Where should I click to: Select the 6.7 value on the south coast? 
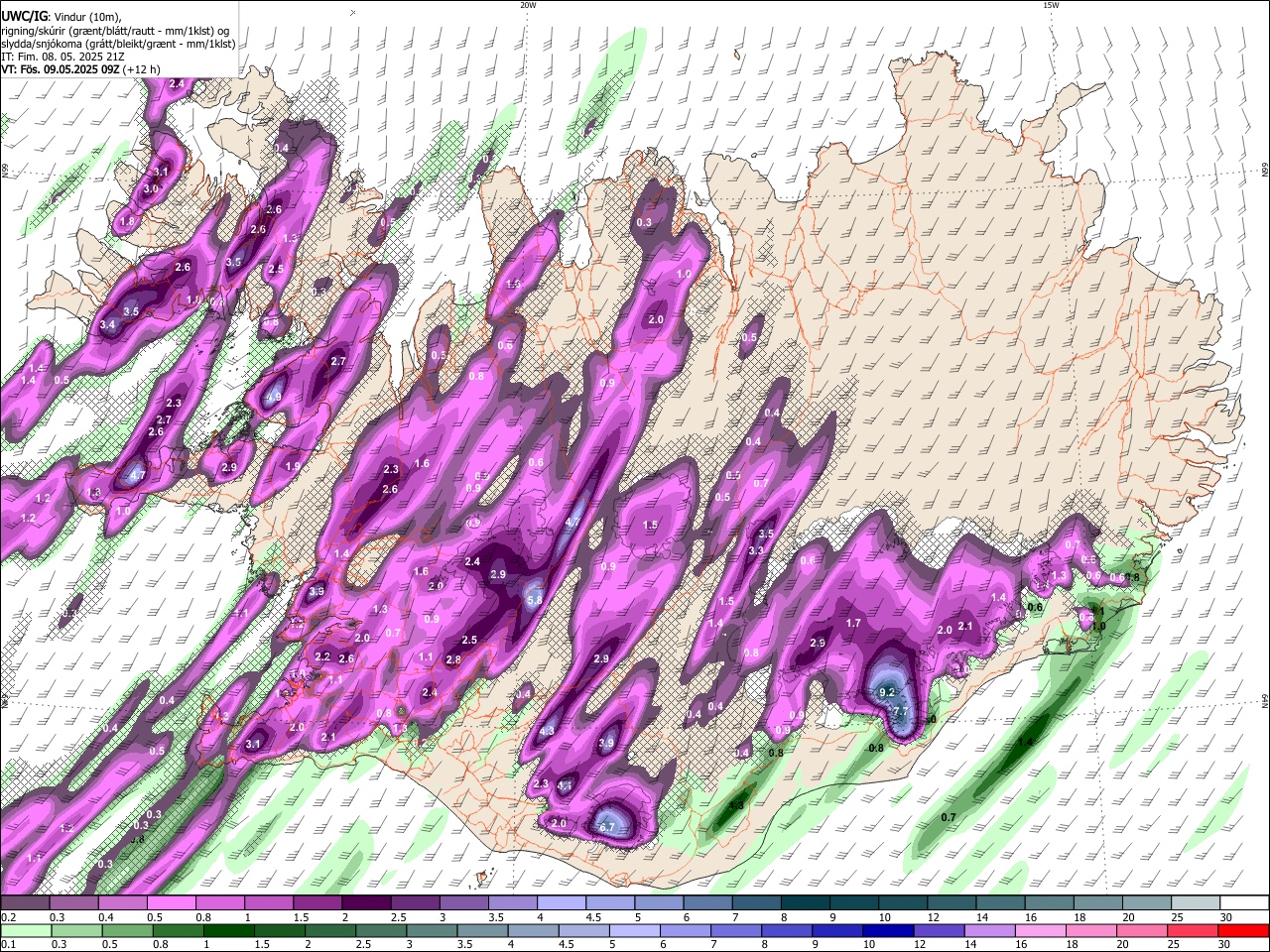pyautogui.click(x=608, y=827)
